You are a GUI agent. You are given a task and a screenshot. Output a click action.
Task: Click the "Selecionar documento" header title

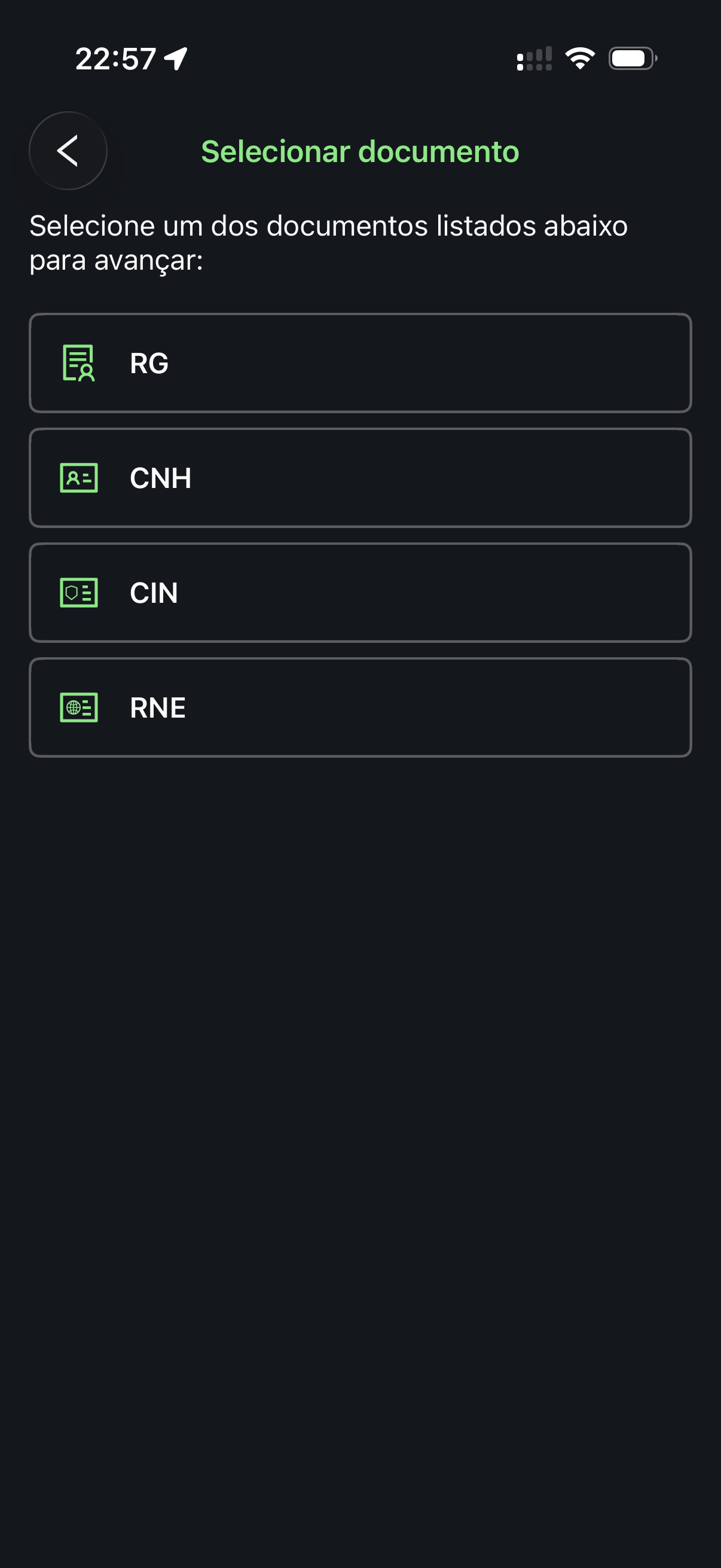pos(360,151)
